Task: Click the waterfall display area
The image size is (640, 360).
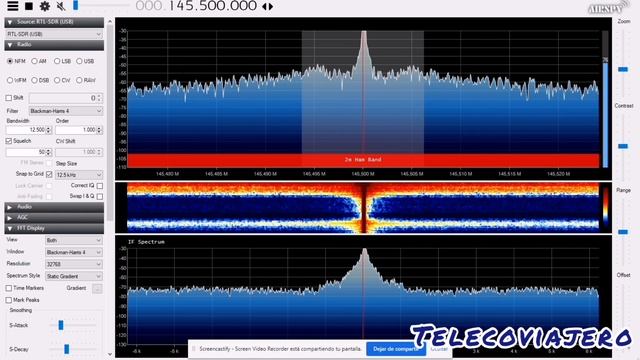Action: pyautogui.click(x=363, y=208)
